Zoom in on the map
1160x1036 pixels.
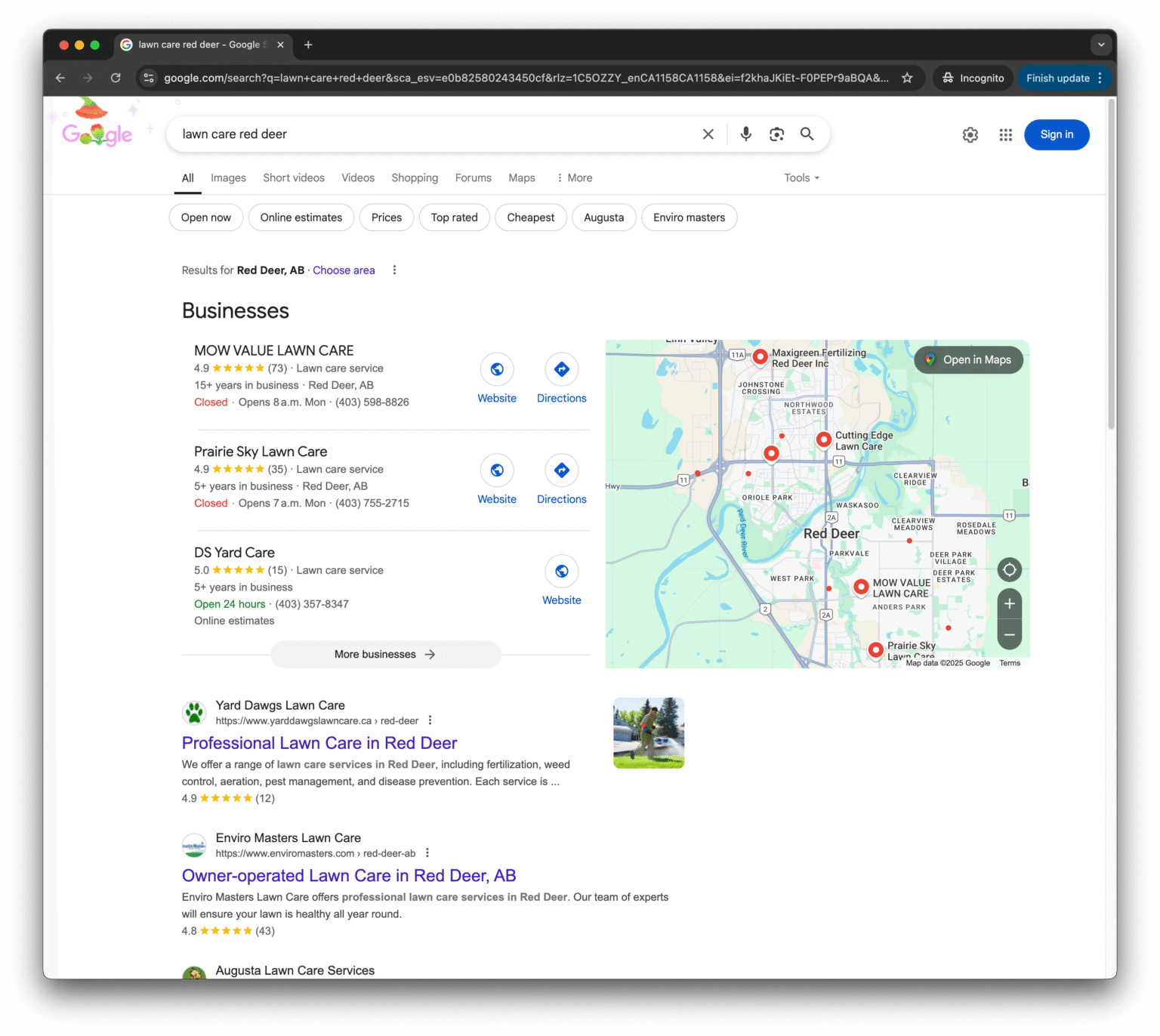coord(1009,604)
